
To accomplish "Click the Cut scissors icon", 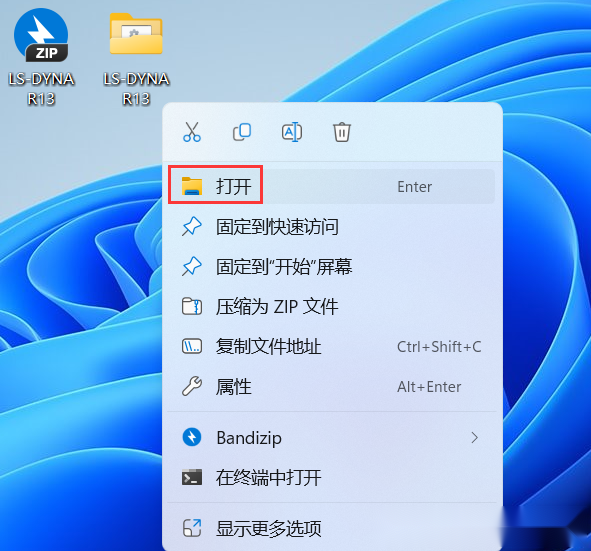I will [x=192, y=132].
